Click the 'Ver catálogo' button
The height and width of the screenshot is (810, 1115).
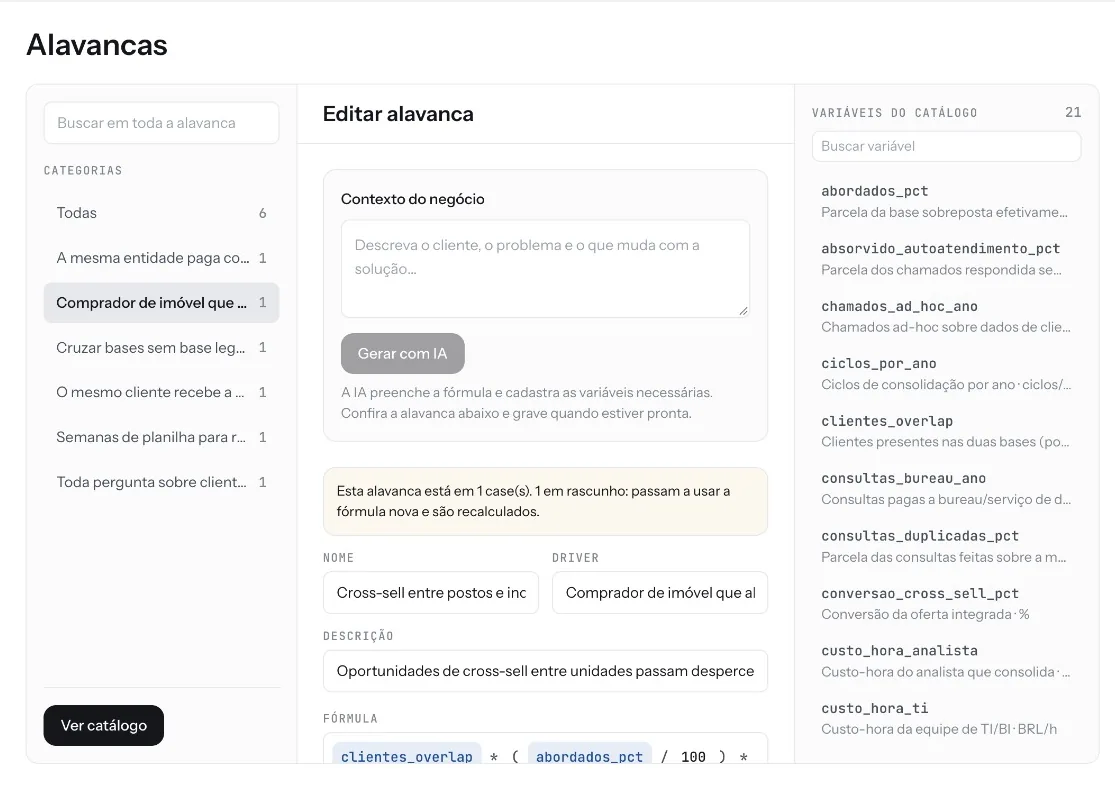point(104,725)
